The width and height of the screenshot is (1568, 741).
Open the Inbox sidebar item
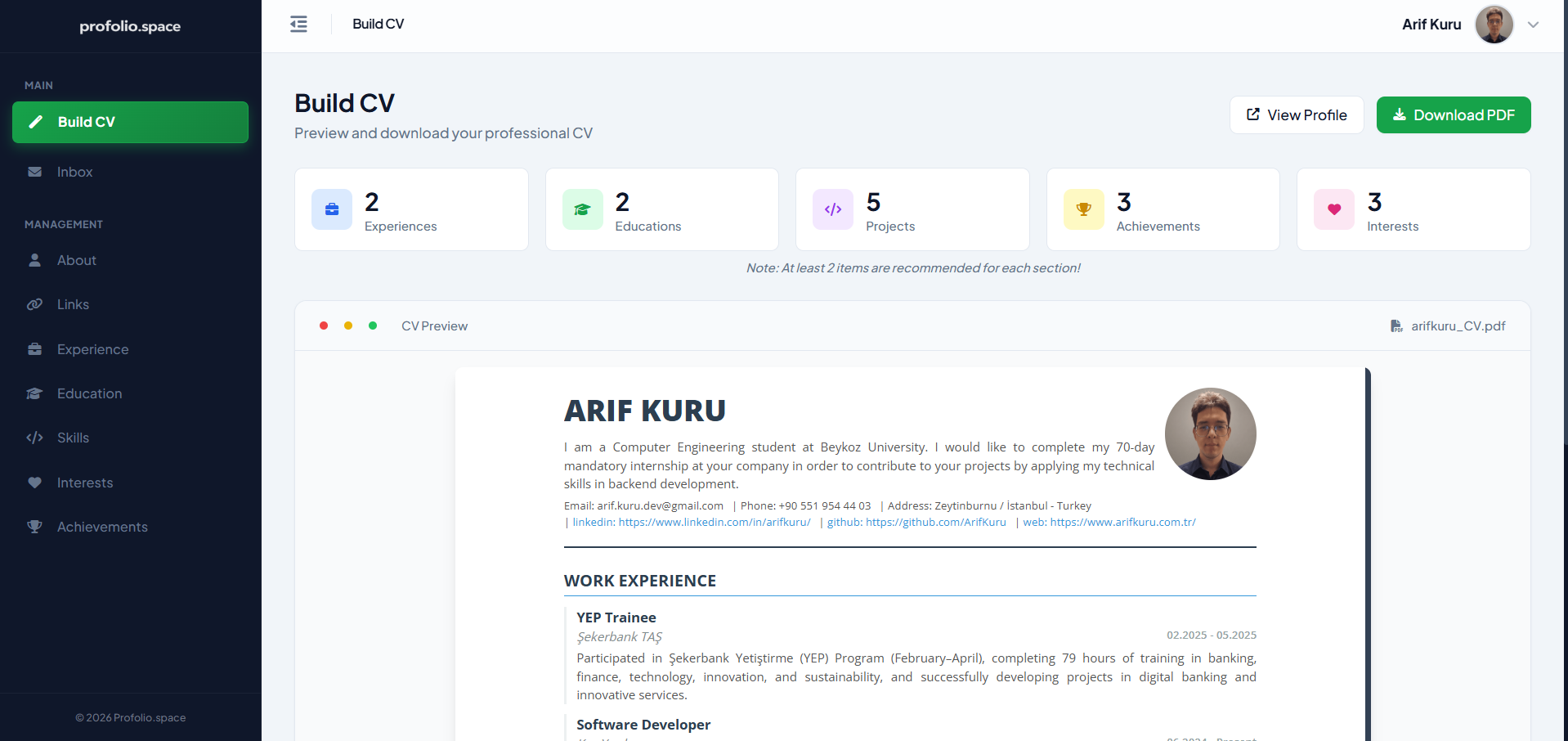[x=130, y=172]
